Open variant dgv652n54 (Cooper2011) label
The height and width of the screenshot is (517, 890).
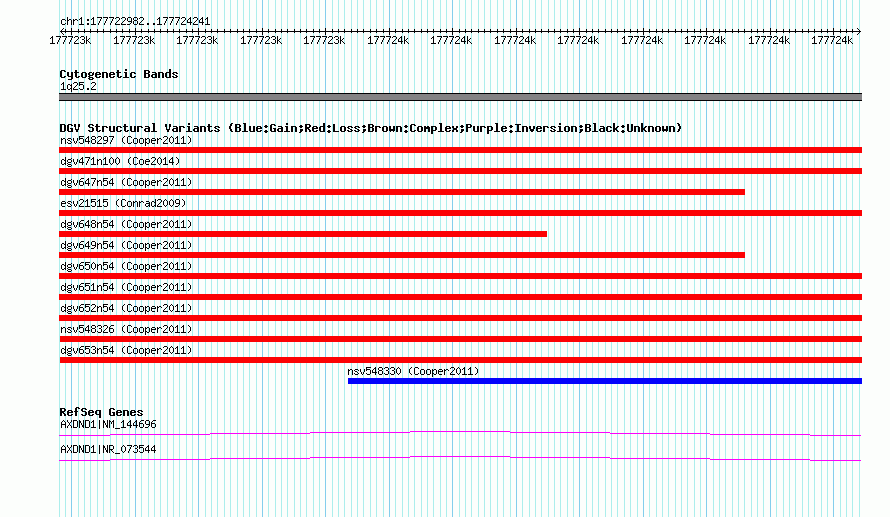coord(126,308)
